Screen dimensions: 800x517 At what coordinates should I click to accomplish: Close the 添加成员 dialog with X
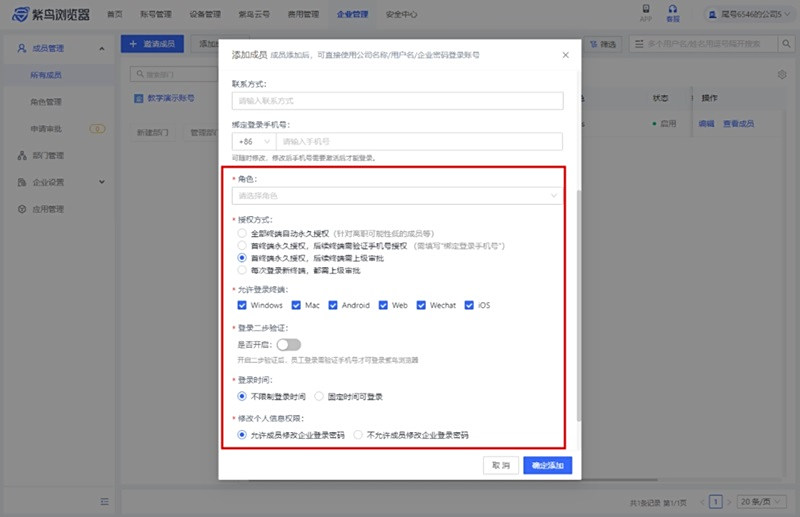coord(565,55)
